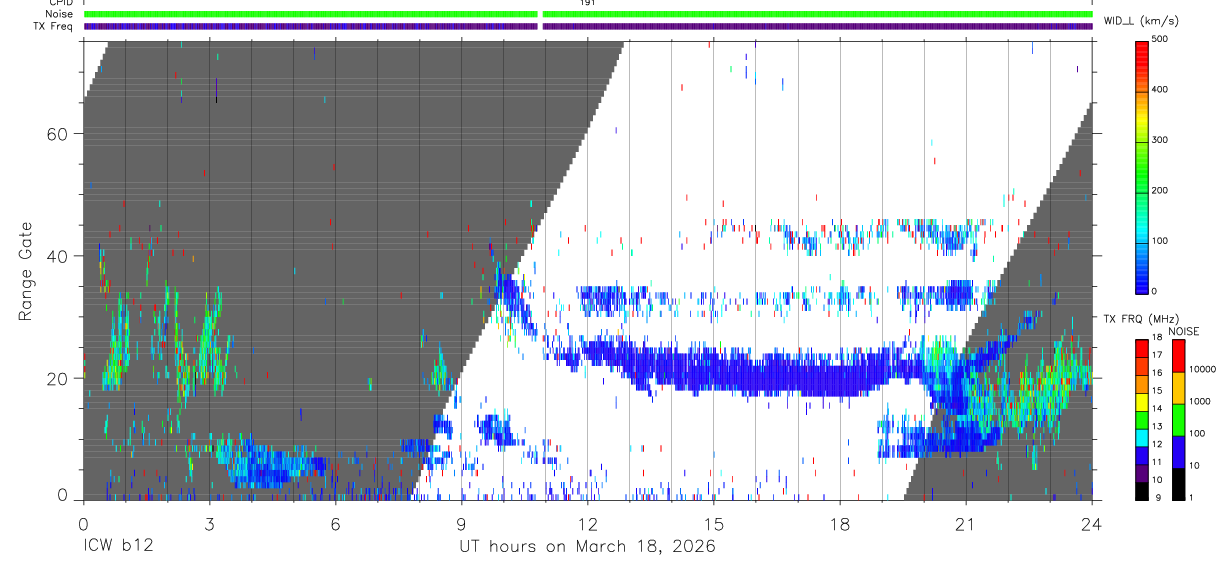1228x567 pixels.
Task: Click the 10000 tick on NOISE legend
Action: coord(1203,369)
